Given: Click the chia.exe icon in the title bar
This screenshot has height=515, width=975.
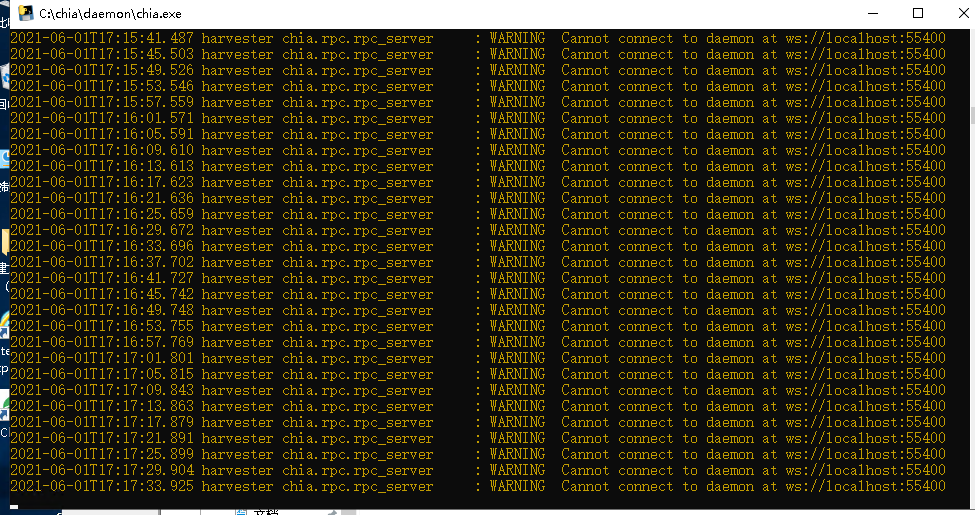Looking at the screenshot, I should [25, 13].
